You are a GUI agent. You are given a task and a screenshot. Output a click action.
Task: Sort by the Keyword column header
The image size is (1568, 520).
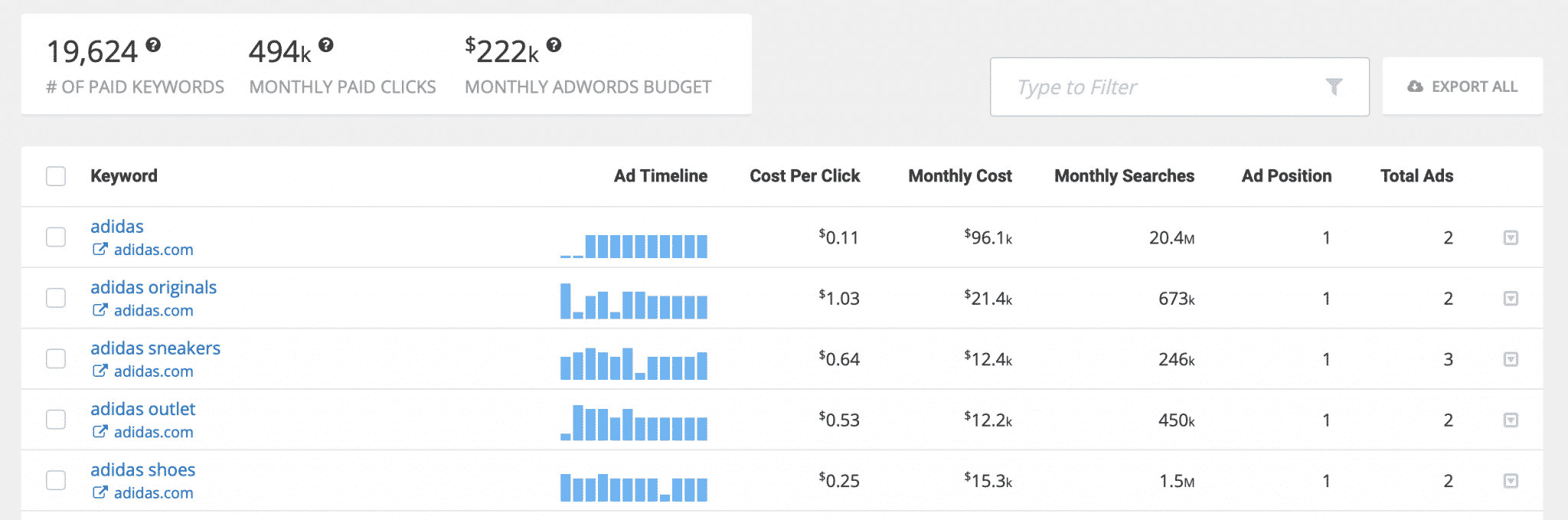tap(124, 176)
